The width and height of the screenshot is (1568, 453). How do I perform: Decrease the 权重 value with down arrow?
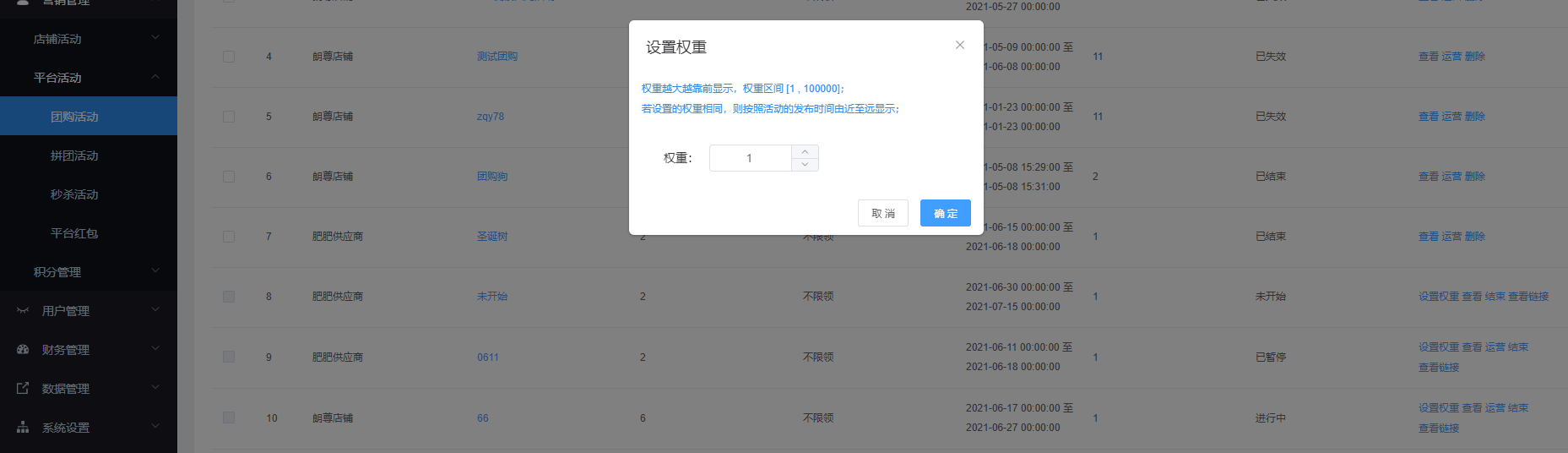[805, 165]
